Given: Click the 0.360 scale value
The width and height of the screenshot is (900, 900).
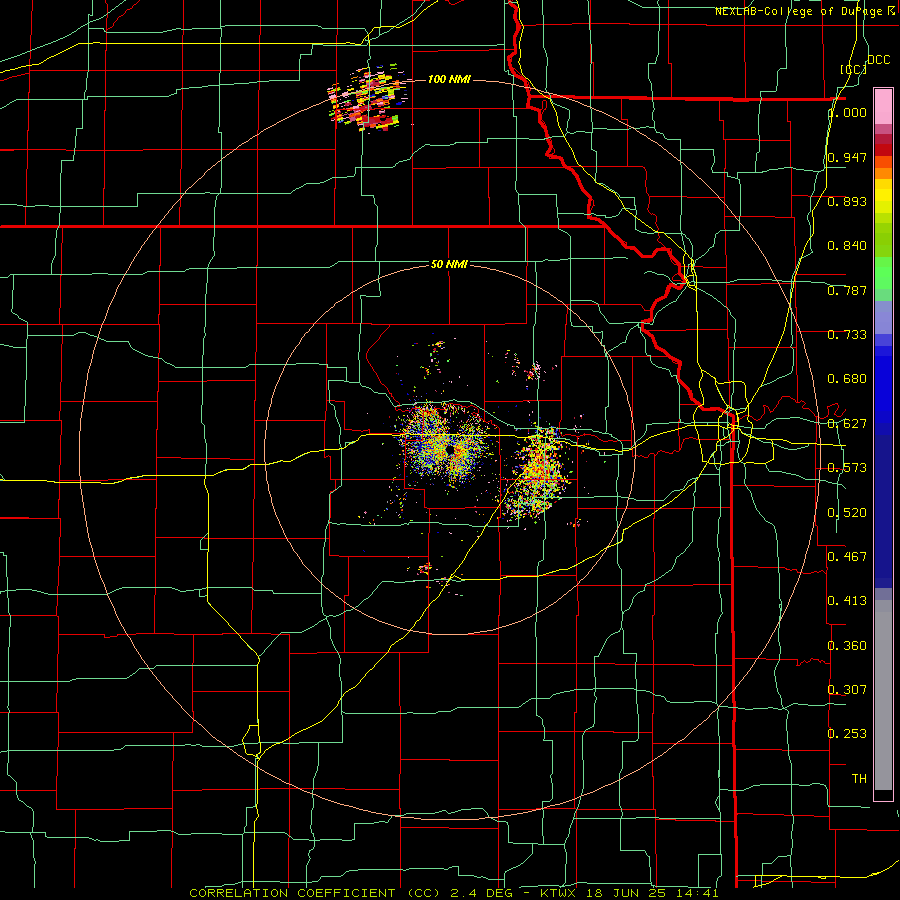Looking at the screenshot, I should click(x=847, y=646).
